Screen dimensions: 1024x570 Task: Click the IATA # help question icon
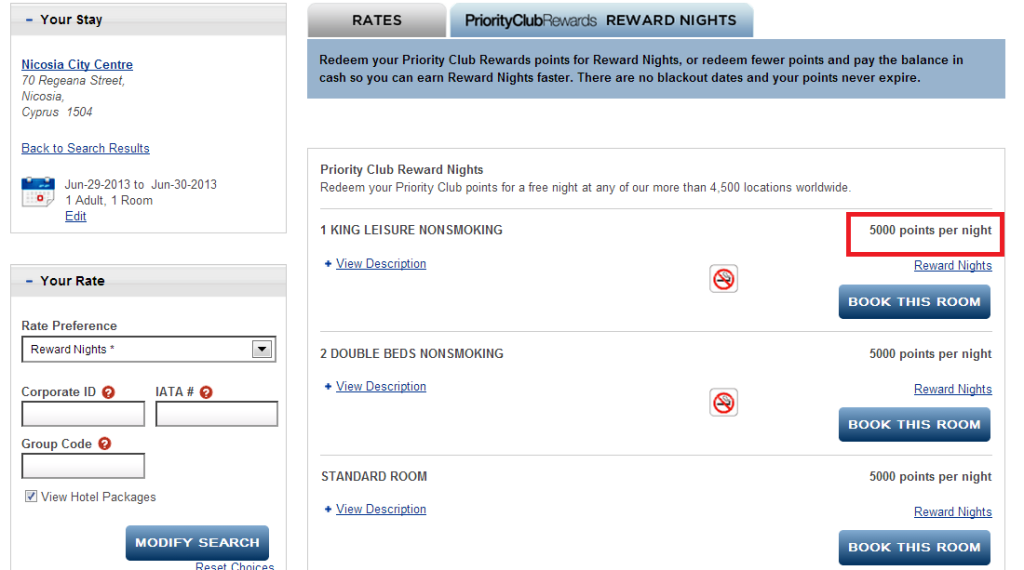coord(206,393)
